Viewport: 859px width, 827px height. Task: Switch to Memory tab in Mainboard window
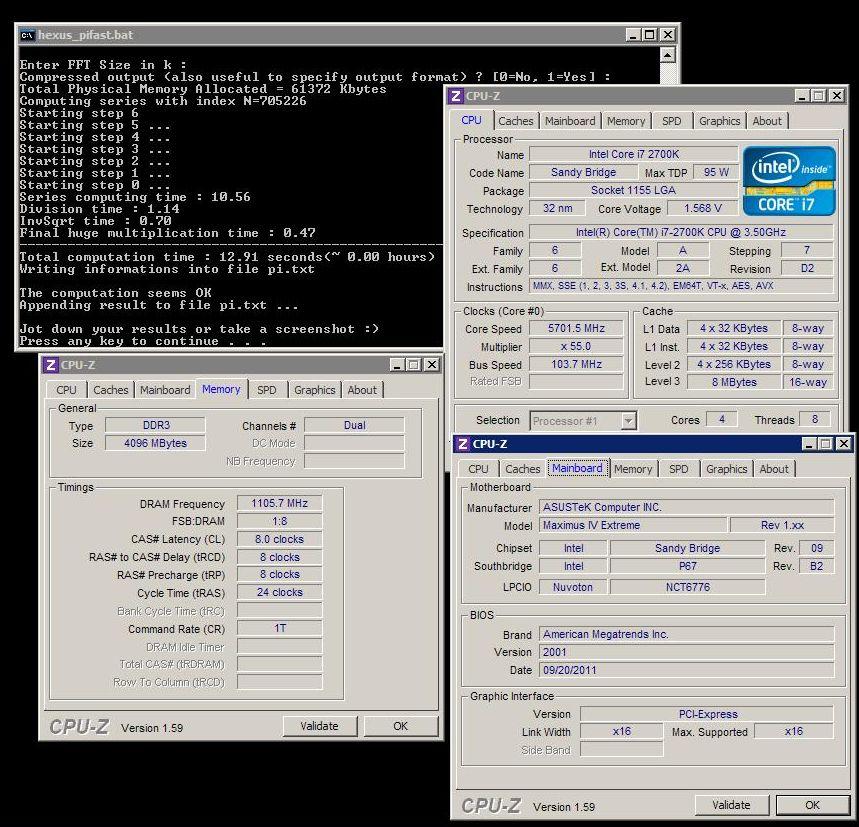[633, 469]
